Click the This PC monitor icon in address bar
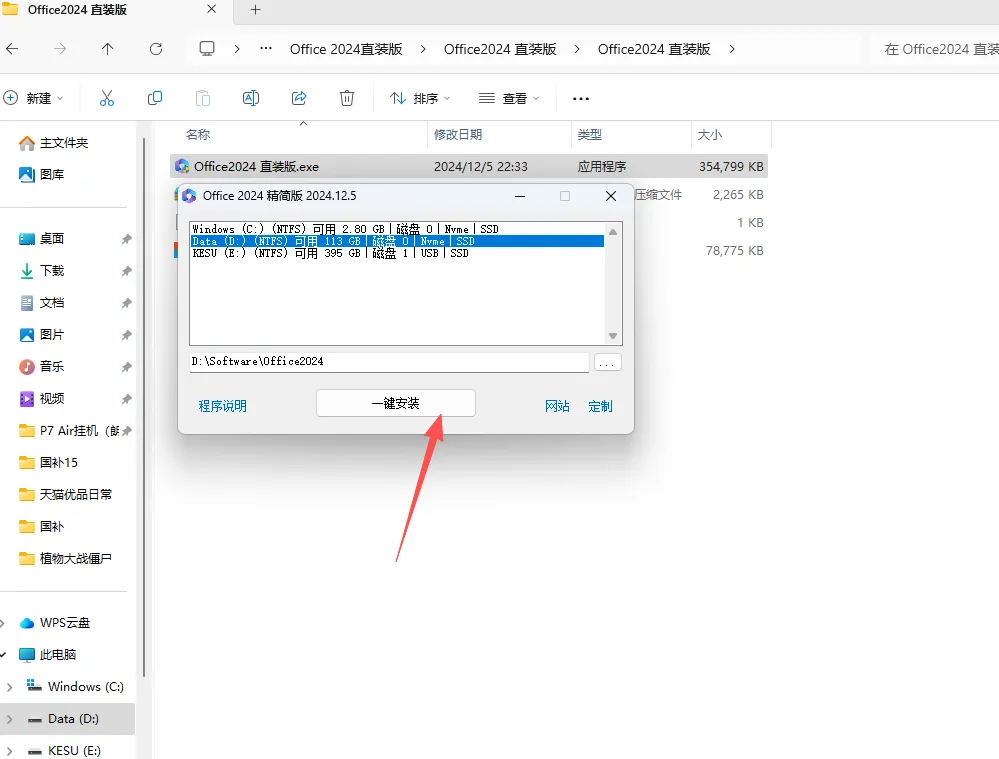This screenshot has height=759, width=999. (x=207, y=48)
